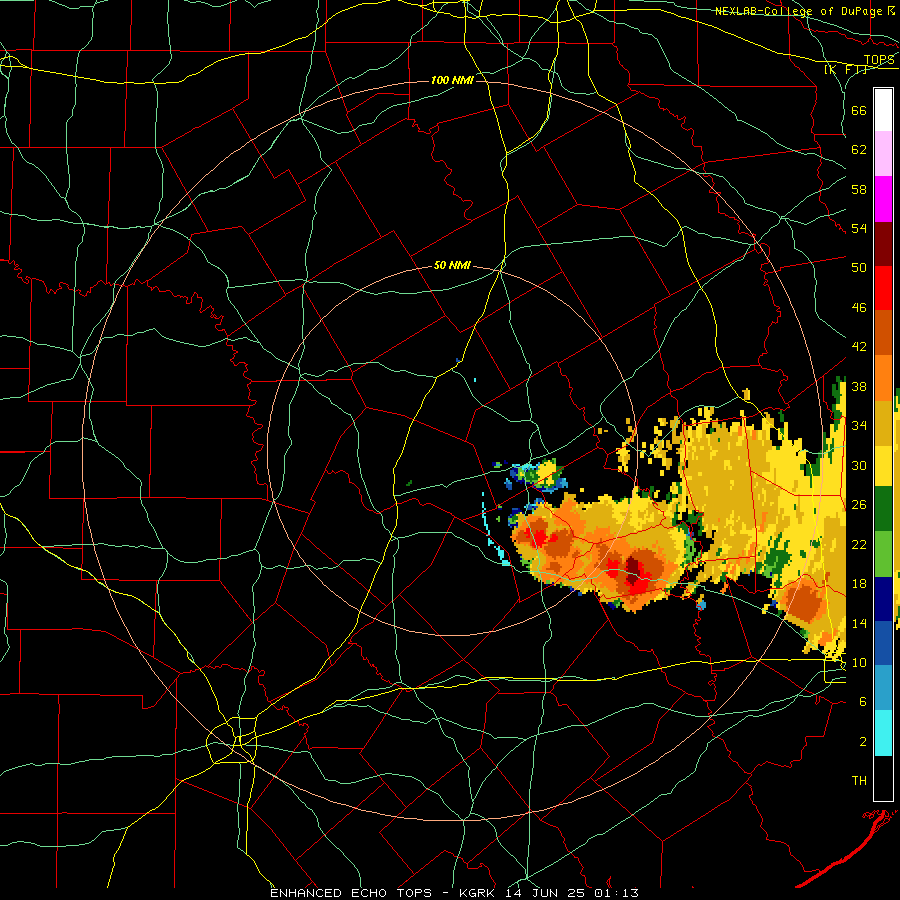Click the medium blue legend swatch

[x=883, y=643]
